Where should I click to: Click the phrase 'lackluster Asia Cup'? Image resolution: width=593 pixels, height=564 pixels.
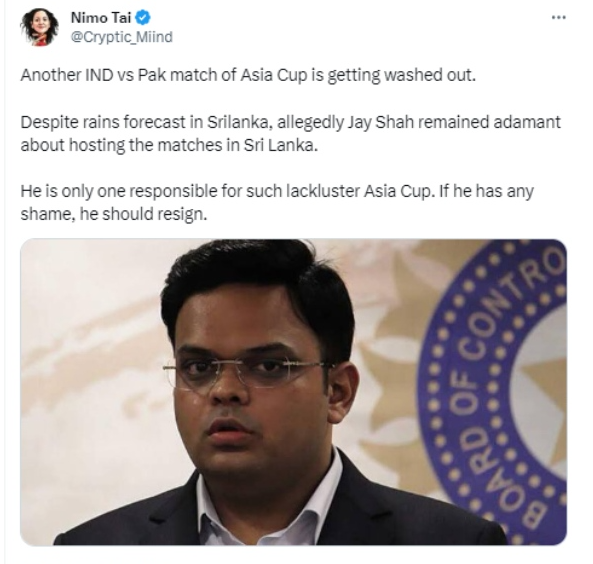(358, 191)
